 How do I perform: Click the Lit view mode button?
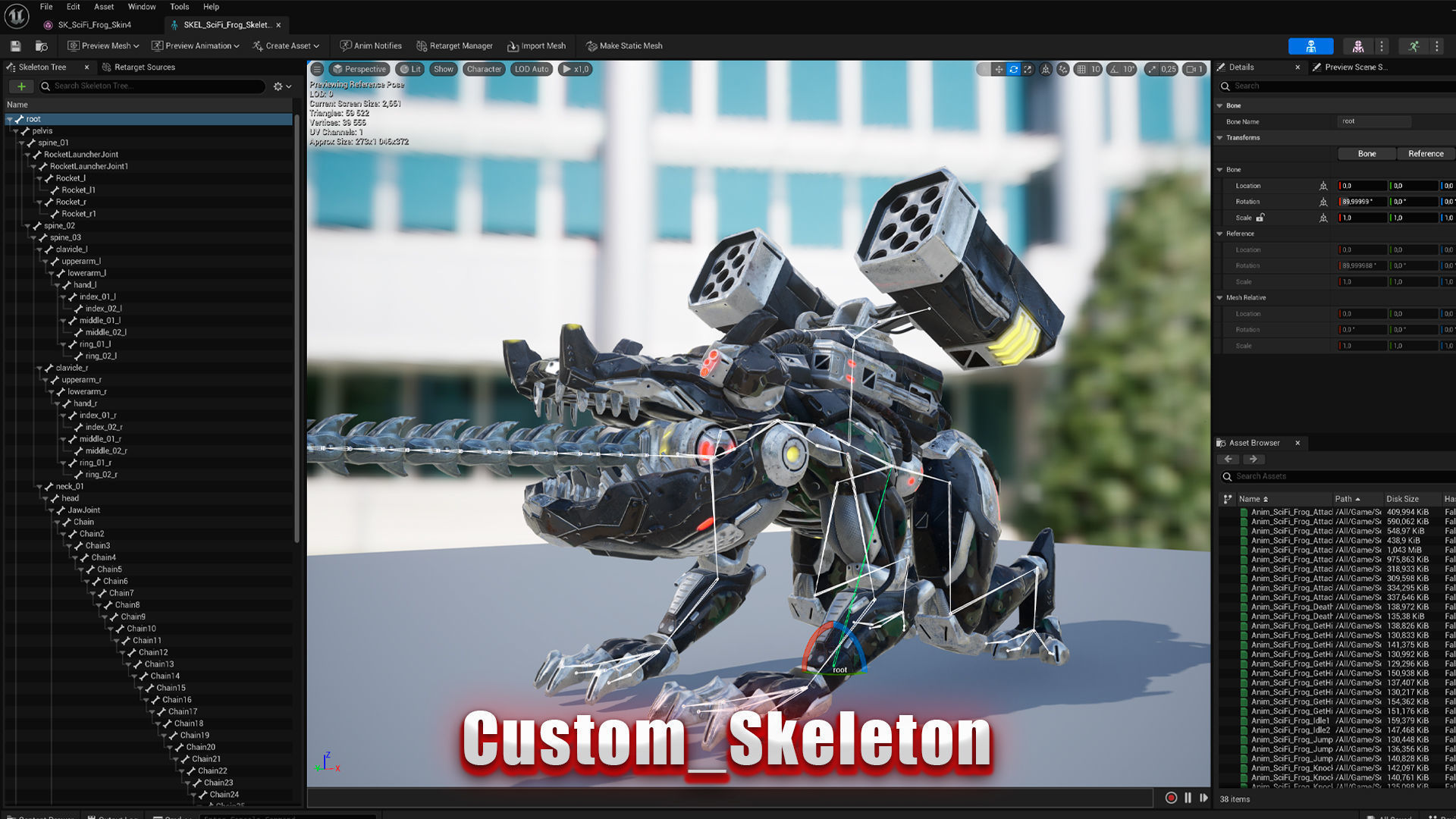tap(410, 69)
